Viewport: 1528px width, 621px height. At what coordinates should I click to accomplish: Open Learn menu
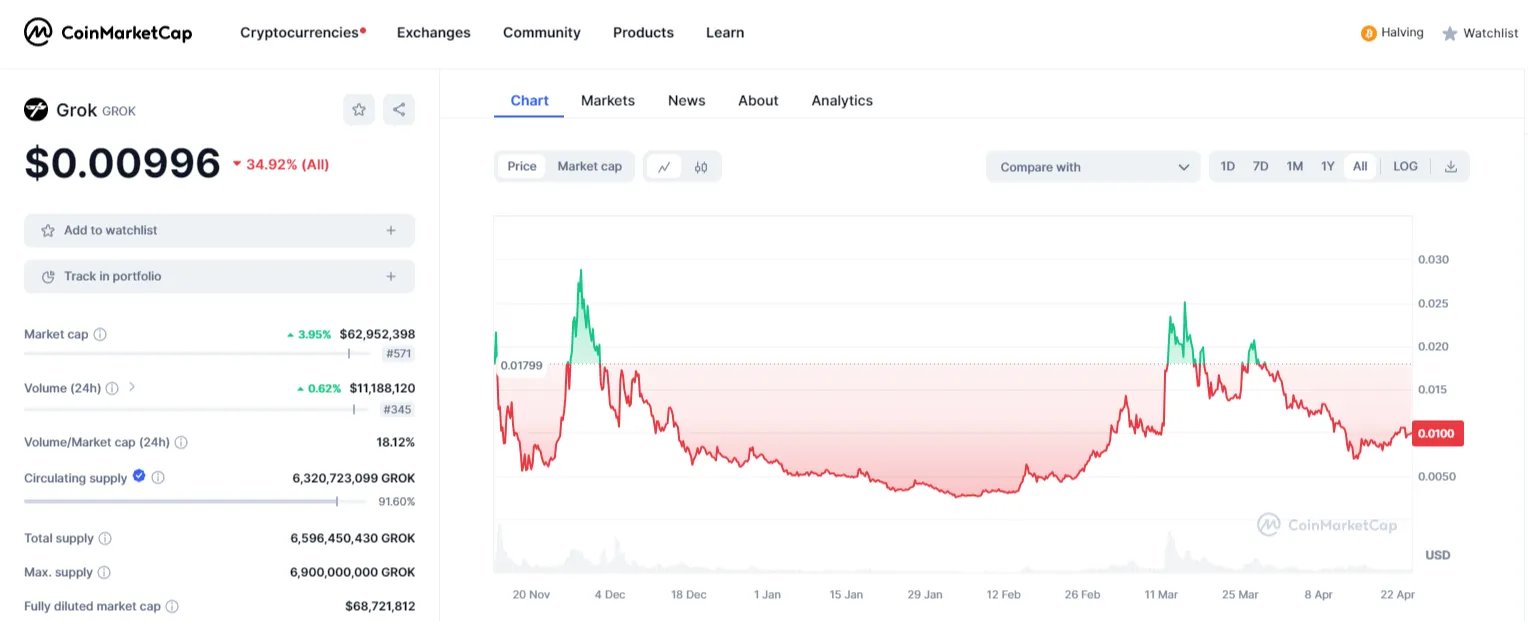click(x=725, y=33)
